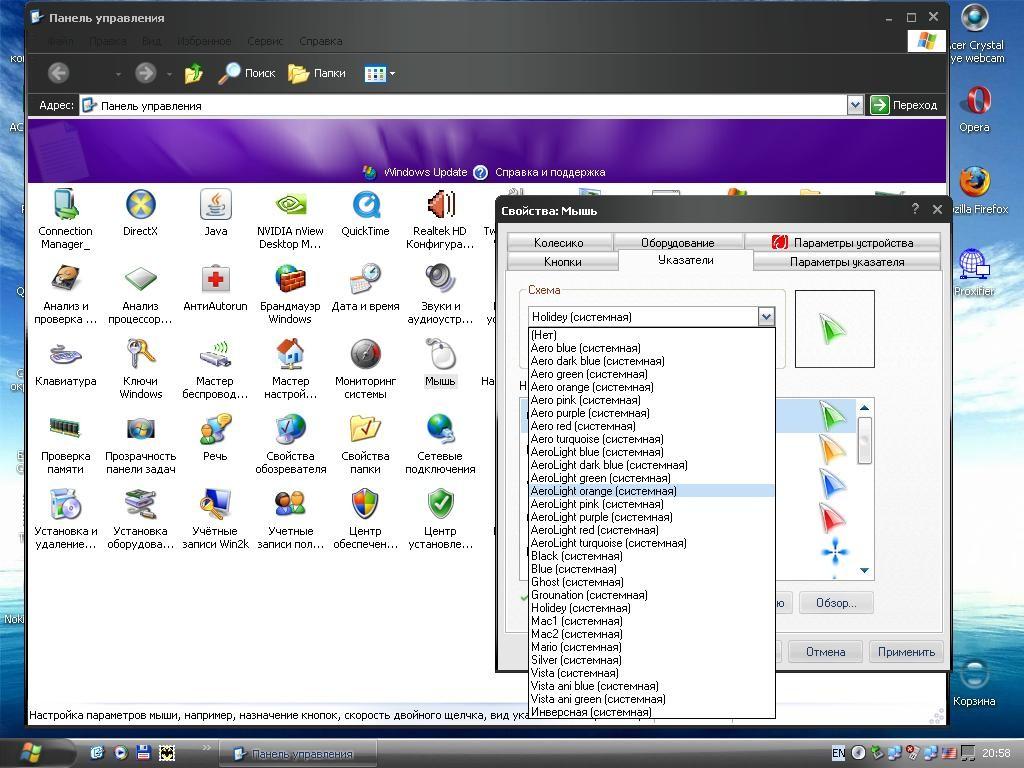Open the Справка menu
This screenshot has height=768, width=1024.
pos(320,41)
